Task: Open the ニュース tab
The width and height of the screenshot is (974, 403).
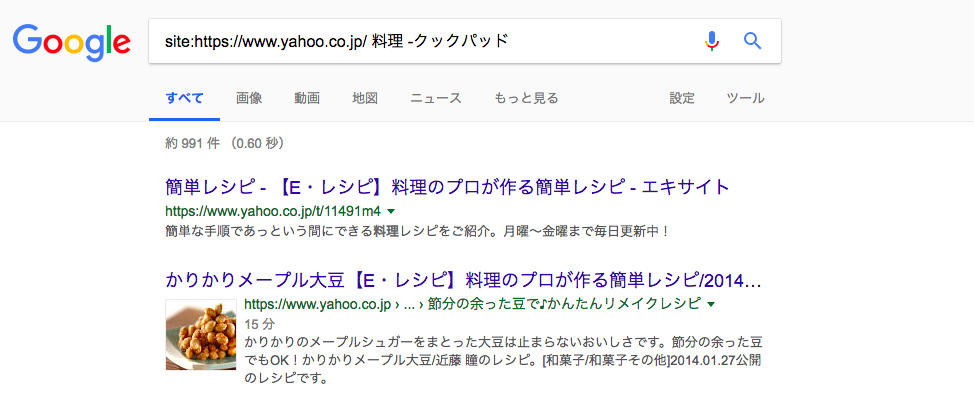Action: [x=436, y=98]
